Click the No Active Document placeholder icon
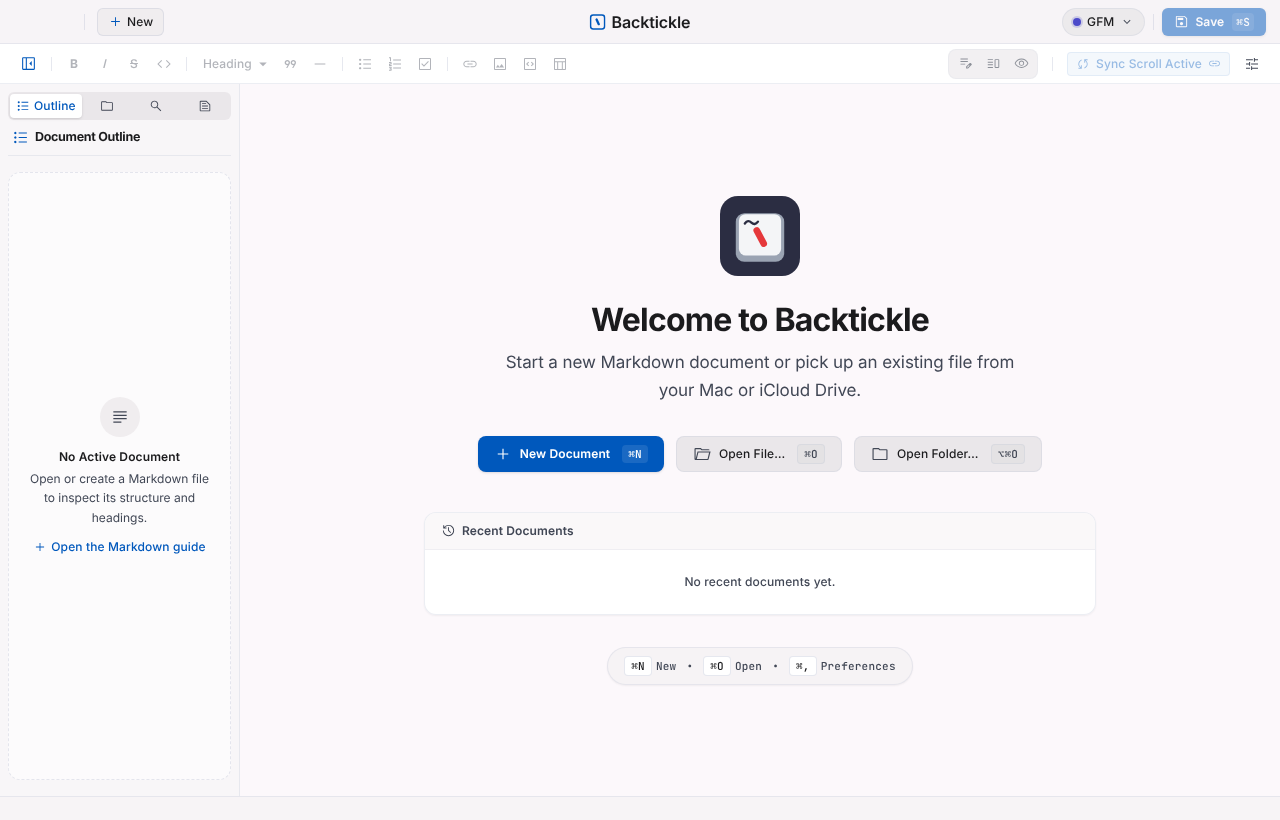Screen dimensions: 1280x820 (x=120, y=417)
